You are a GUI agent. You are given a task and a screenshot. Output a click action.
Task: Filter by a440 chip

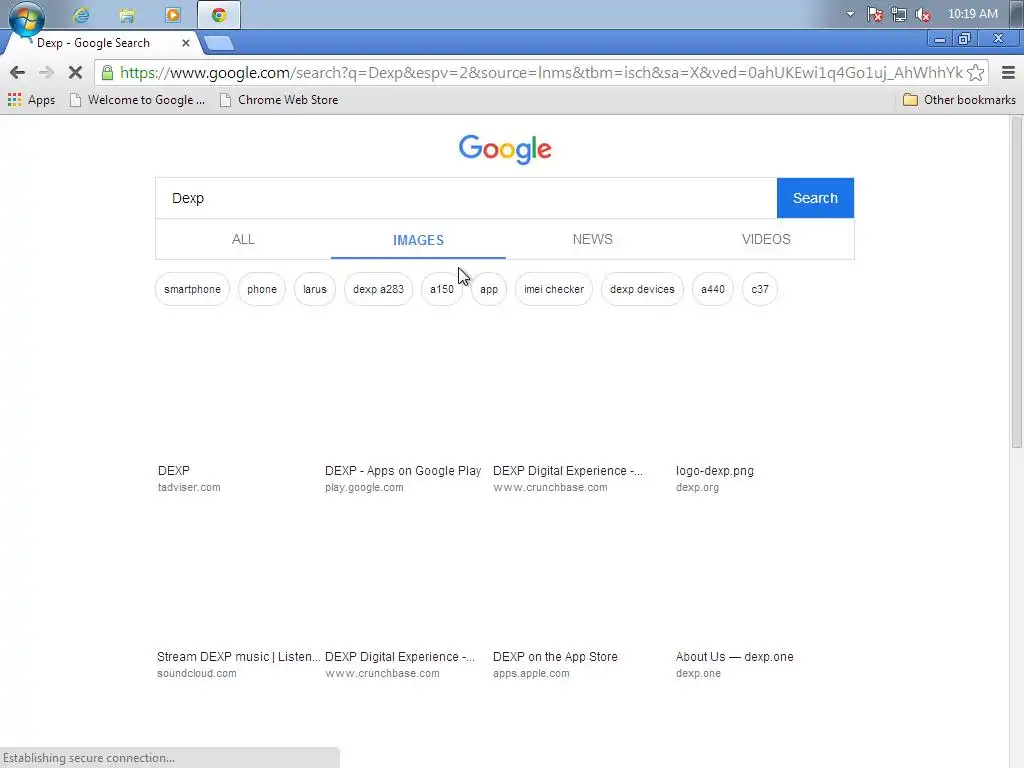point(712,289)
